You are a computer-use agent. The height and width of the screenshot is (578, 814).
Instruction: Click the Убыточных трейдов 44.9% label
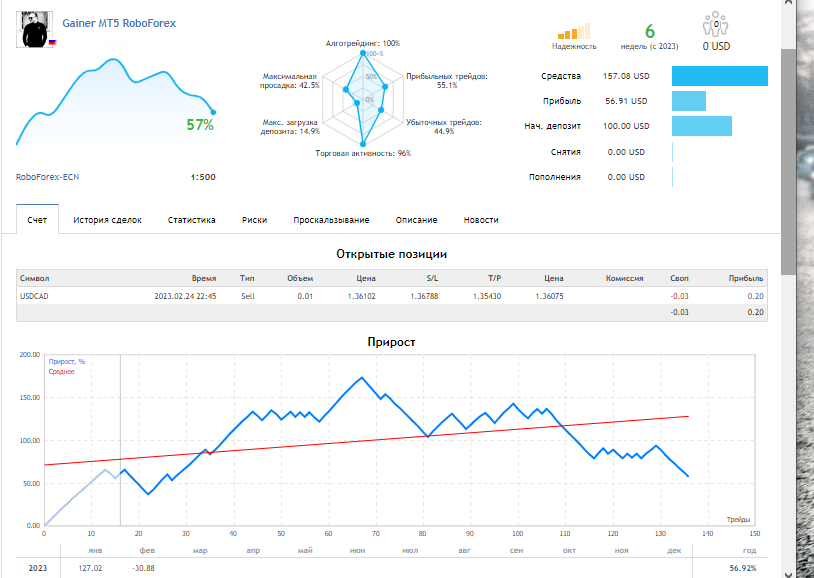pyautogui.click(x=444, y=127)
